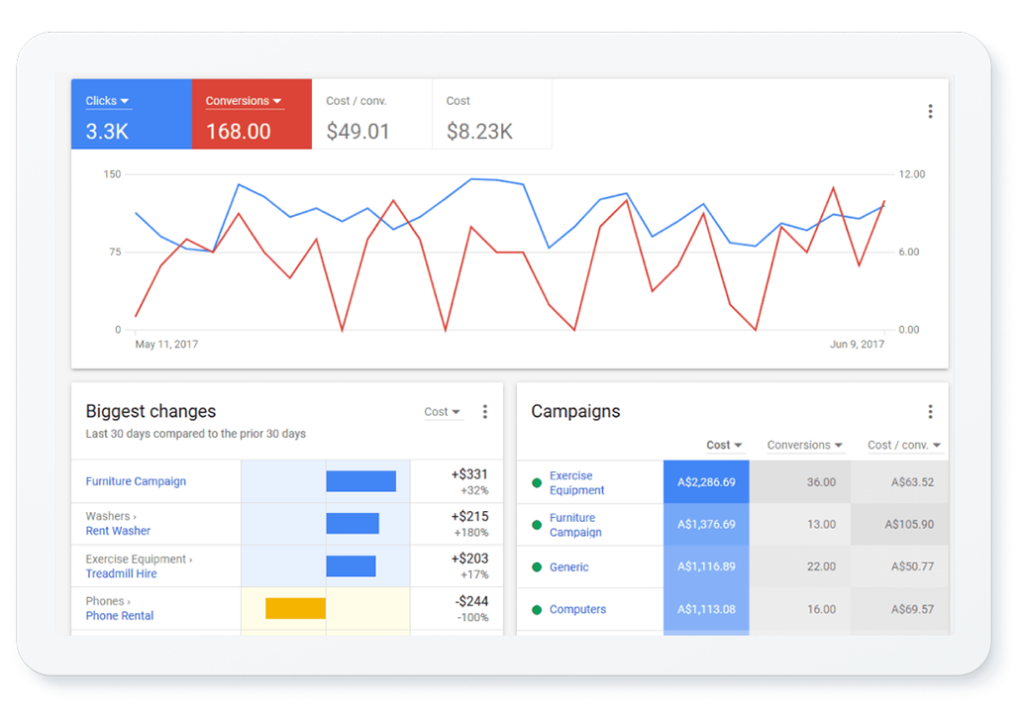1024x721 pixels.
Task: Click the 36.00 conversions cell
Action: [x=800, y=482]
